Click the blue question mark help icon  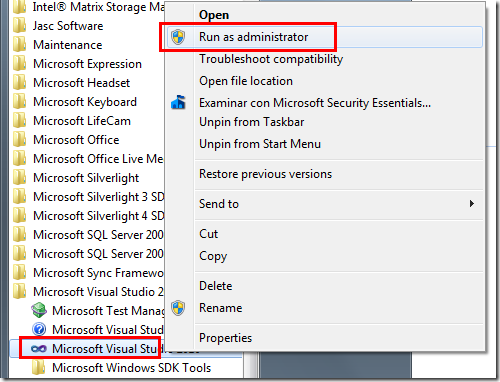tap(39, 330)
